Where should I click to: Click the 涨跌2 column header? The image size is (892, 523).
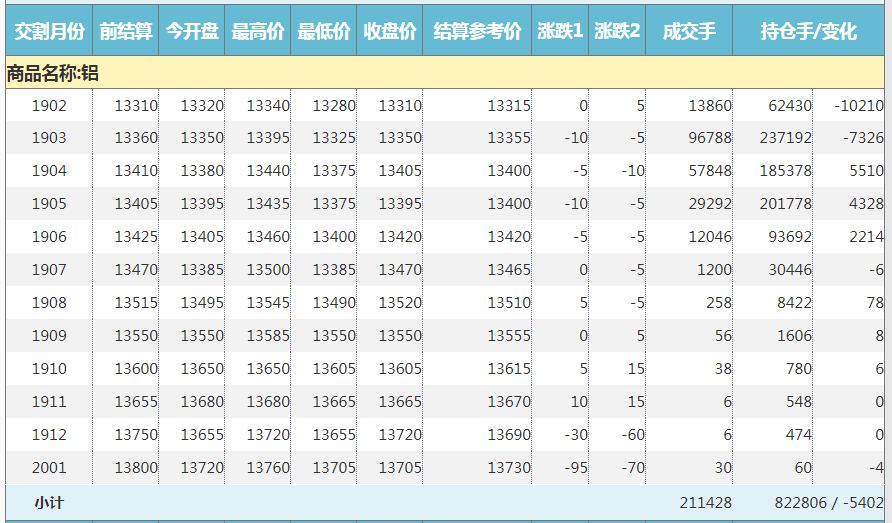click(617, 31)
